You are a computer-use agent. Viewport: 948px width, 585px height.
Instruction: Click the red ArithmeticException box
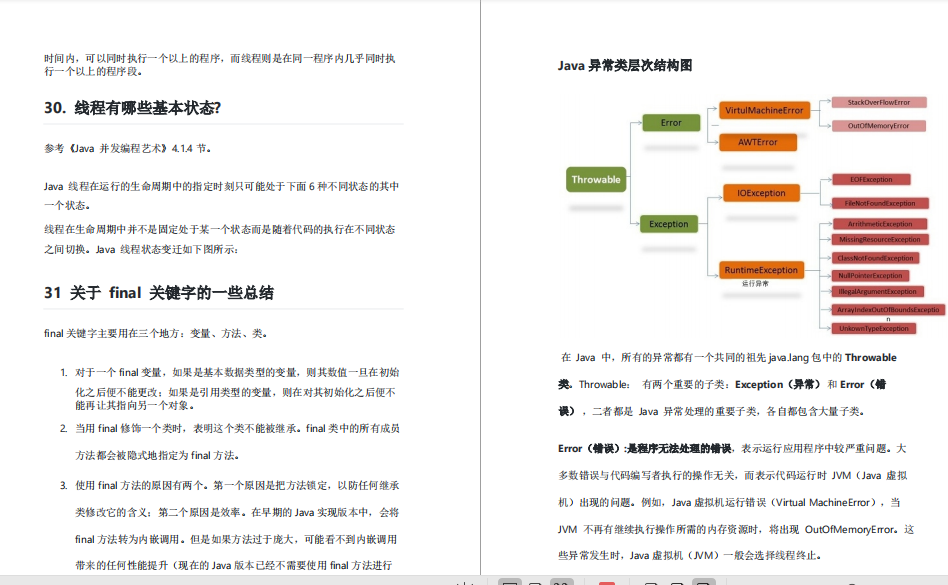pyautogui.click(x=880, y=224)
